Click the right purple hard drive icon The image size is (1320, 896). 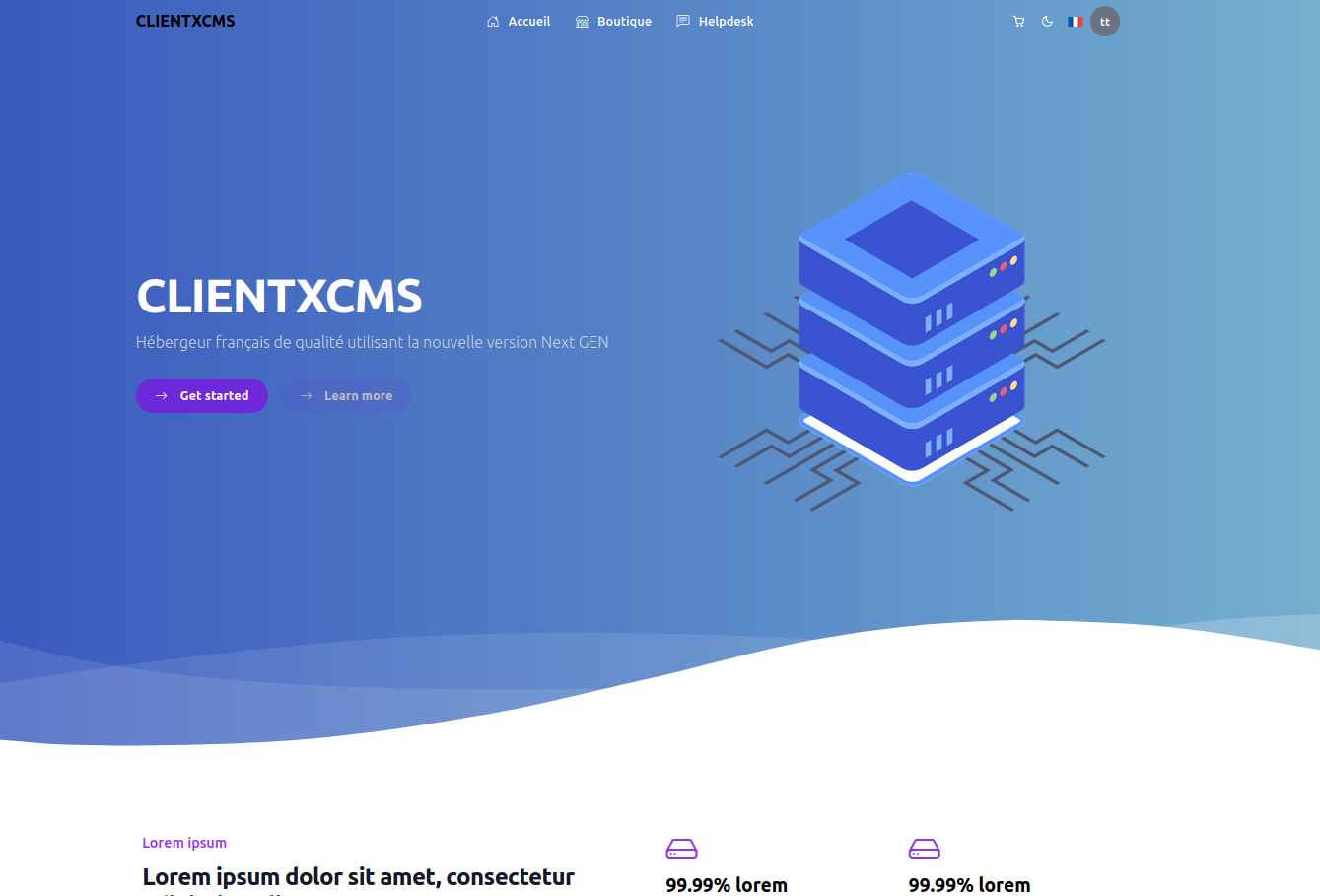[x=924, y=849]
